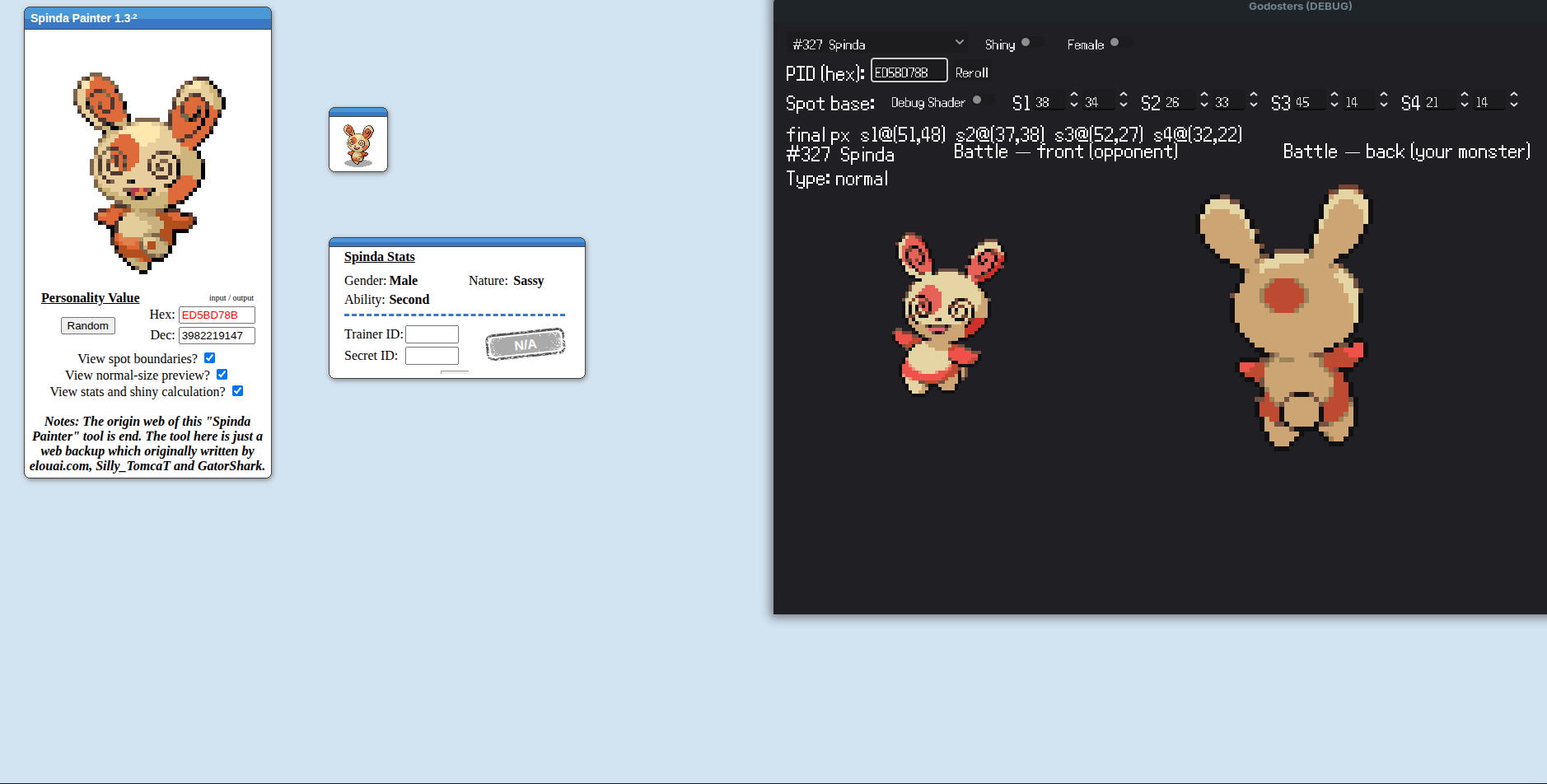This screenshot has height=784, width=1547.
Task: Toggle View stats and shiny calculation checkbox
Action: tap(237, 390)
